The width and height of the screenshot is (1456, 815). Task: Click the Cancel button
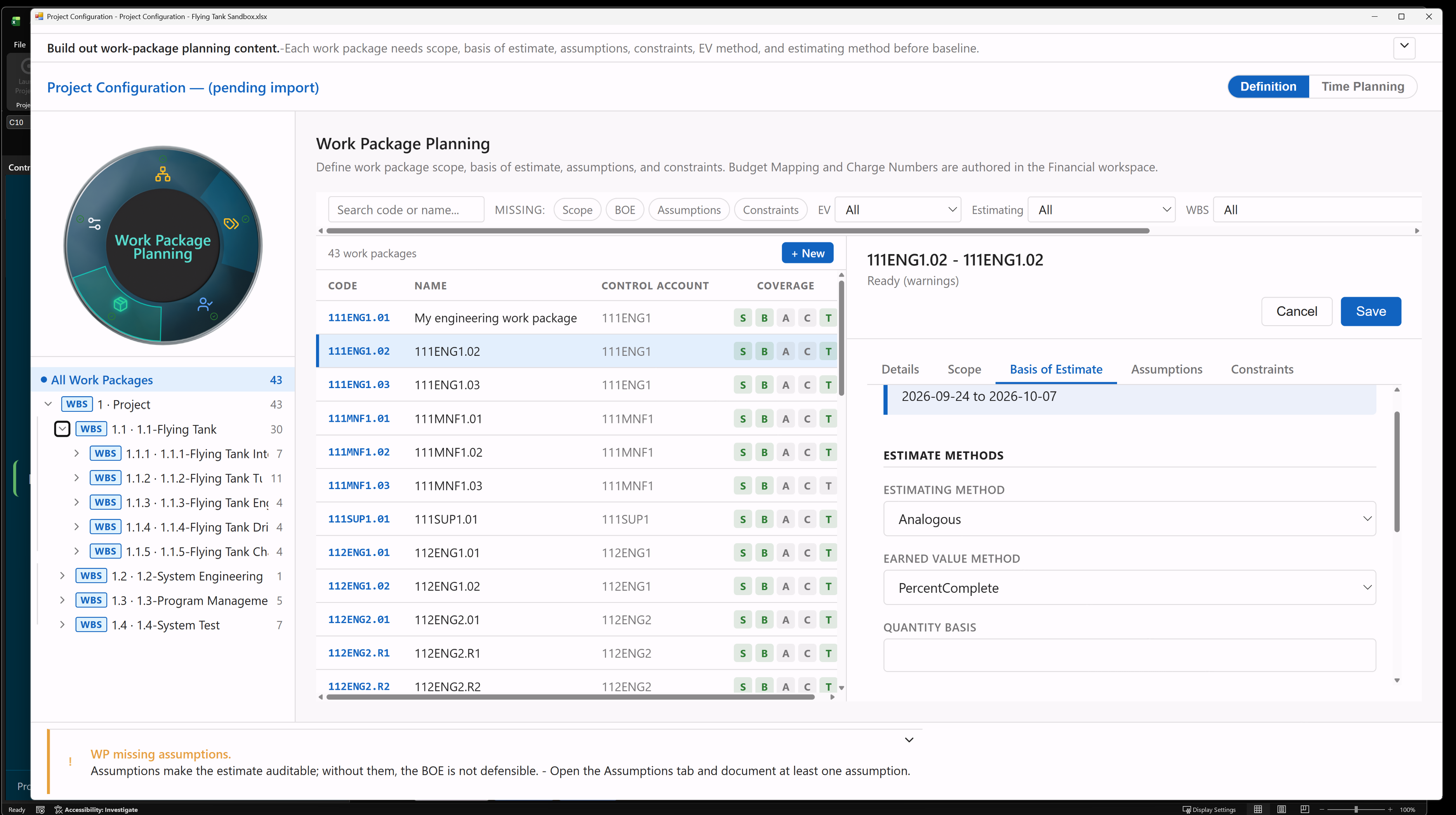1296,311
